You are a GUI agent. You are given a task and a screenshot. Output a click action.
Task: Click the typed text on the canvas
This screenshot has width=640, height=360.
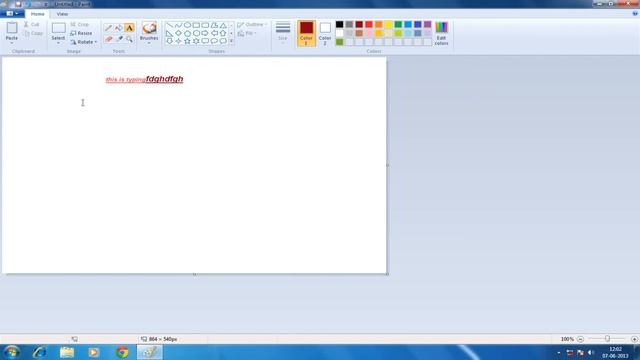tap(144, 79)
